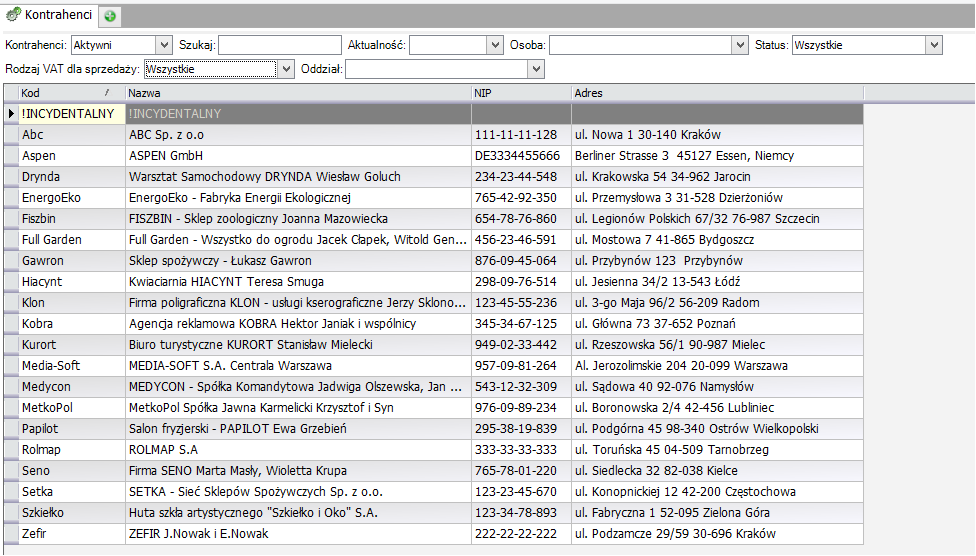Select the Abc contractor row
The width and height of the screenshot is (976, 556).
[433, 134]
